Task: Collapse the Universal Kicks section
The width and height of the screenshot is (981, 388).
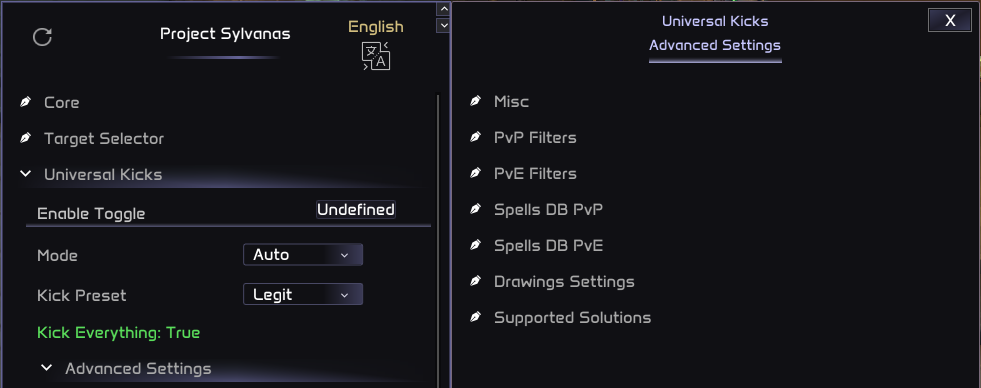Action: tap(26, 174)
